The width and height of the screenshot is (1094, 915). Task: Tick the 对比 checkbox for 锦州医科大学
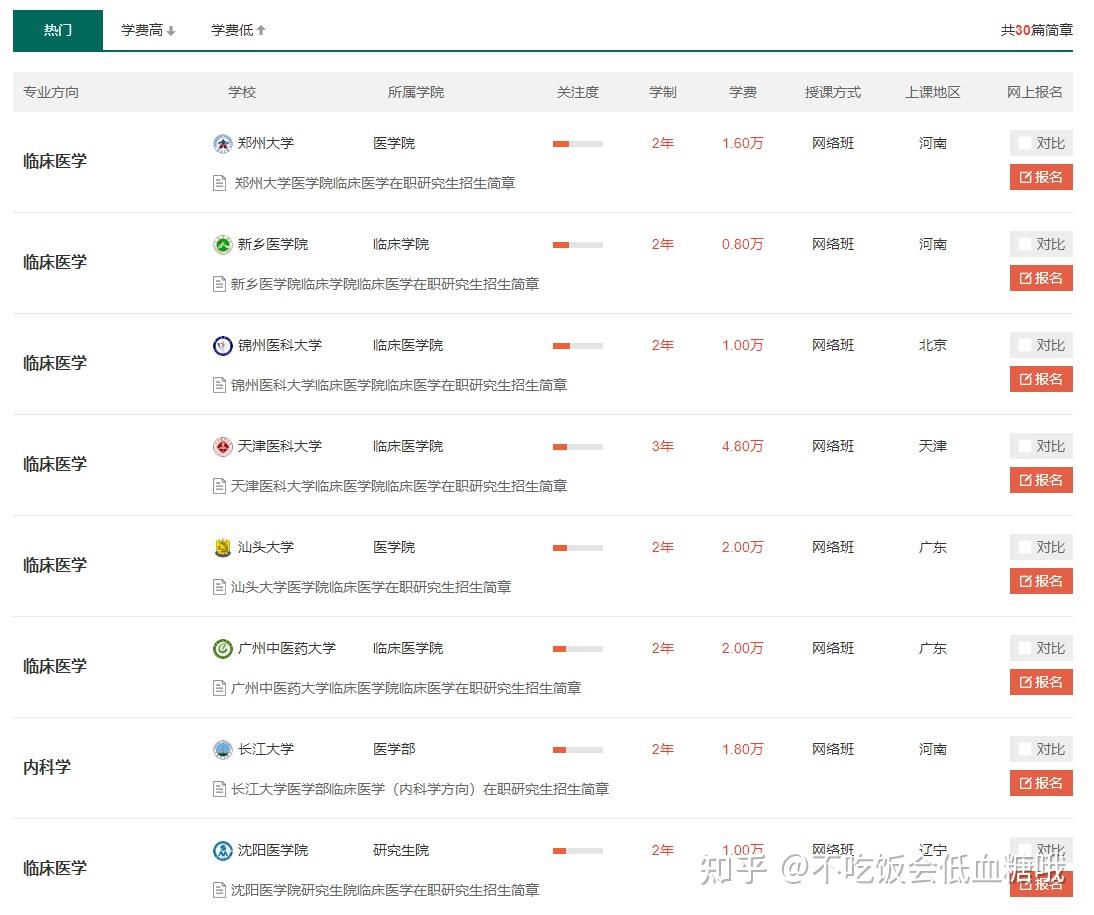1024,345
